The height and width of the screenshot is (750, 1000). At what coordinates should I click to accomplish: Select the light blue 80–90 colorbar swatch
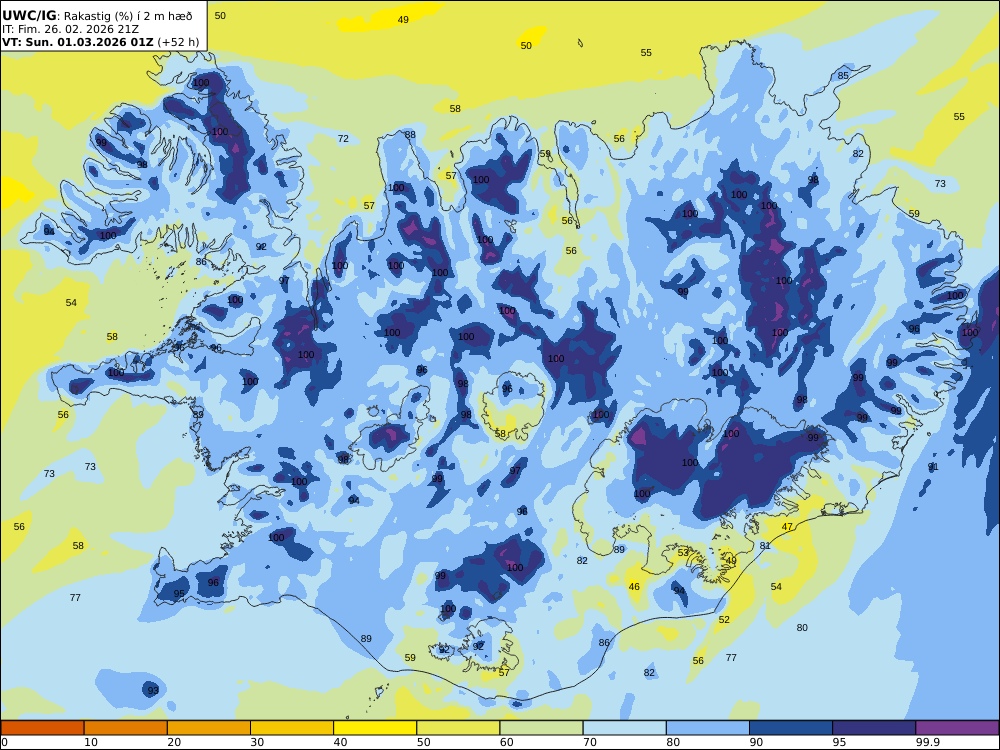point(708,728)
